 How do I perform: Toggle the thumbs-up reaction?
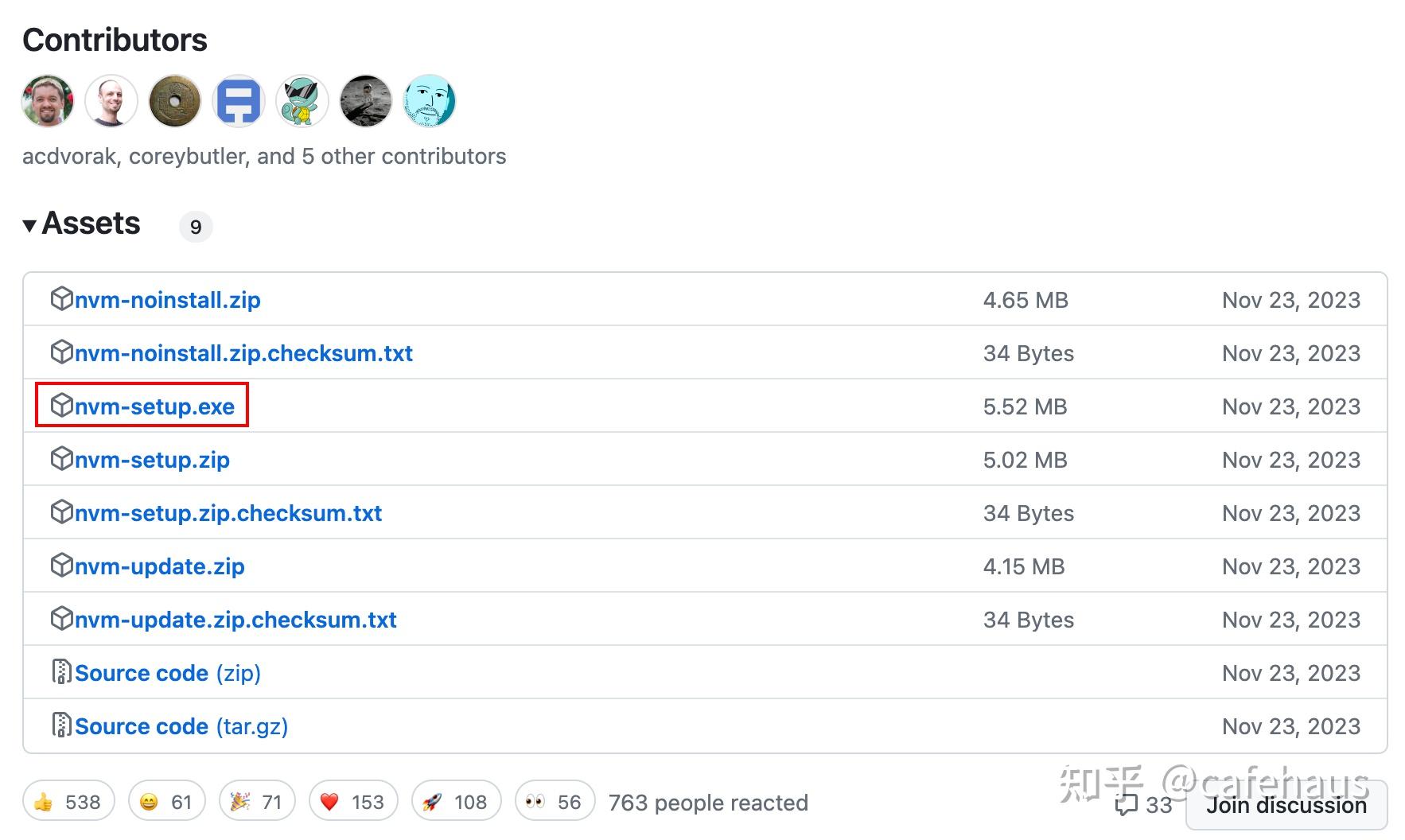[x=68, y=802]
